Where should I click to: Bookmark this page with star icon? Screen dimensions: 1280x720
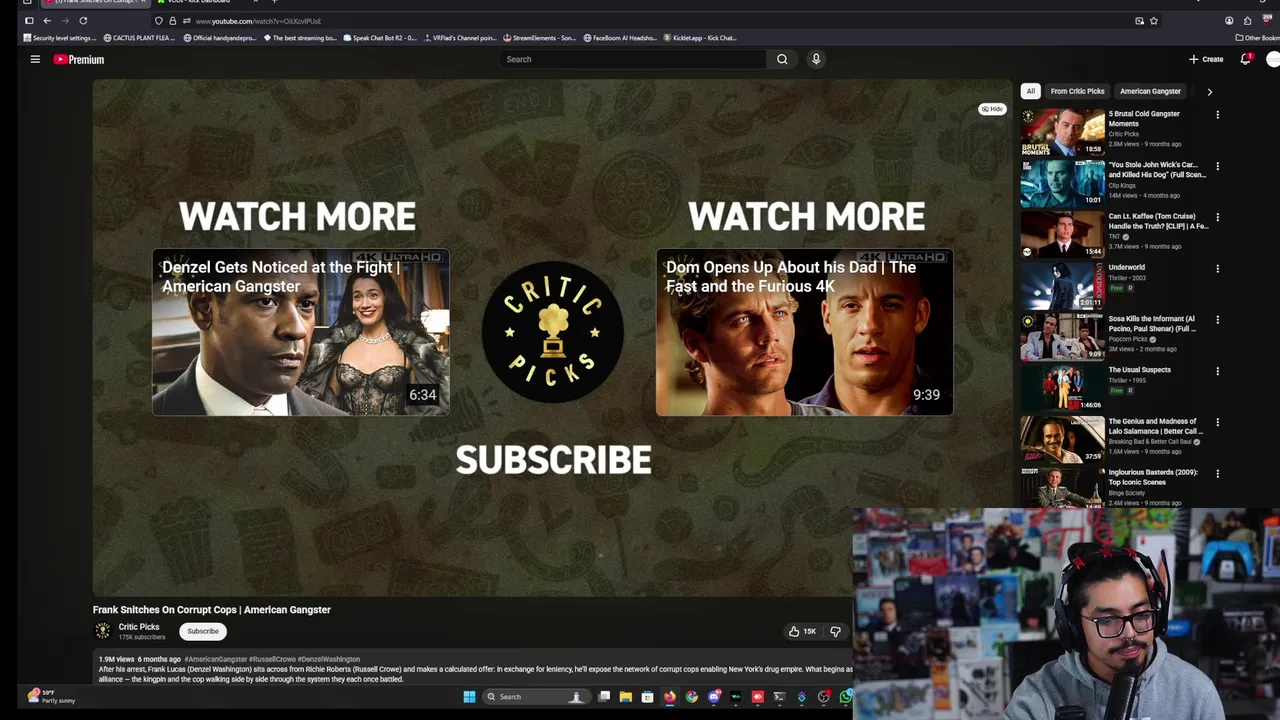1154,21
